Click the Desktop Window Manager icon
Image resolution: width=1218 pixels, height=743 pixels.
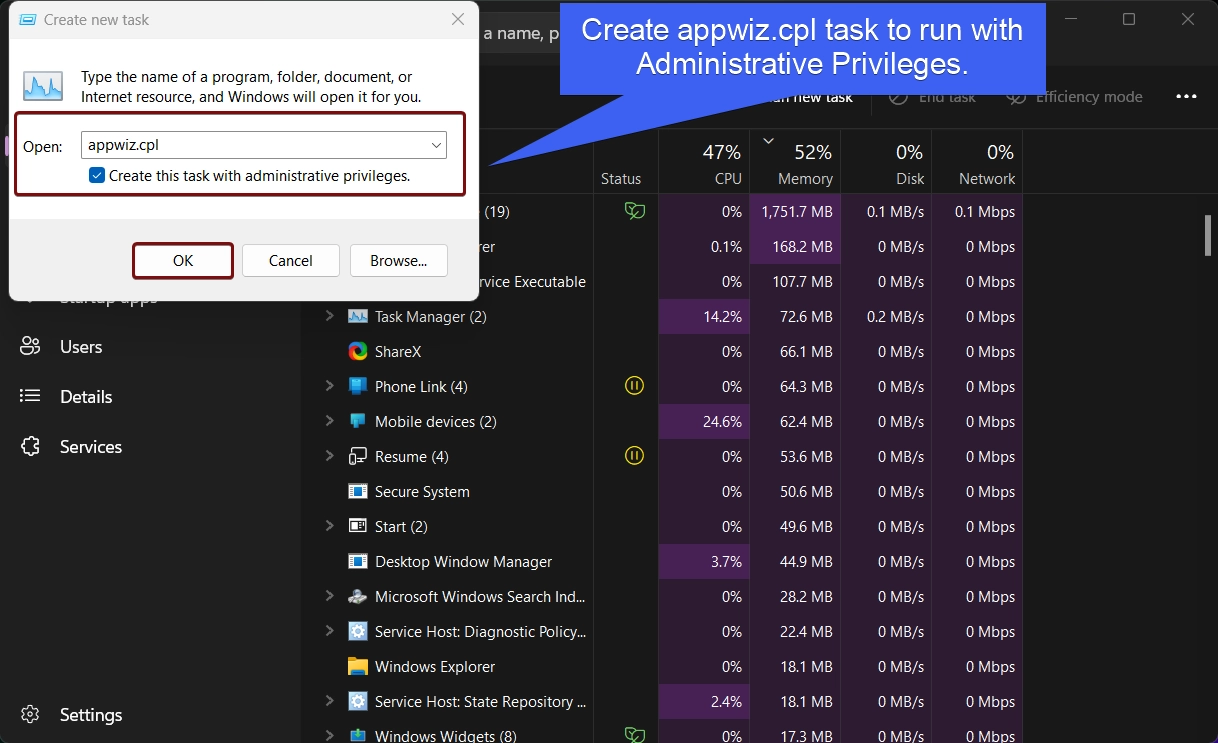[x=358, y=561]
